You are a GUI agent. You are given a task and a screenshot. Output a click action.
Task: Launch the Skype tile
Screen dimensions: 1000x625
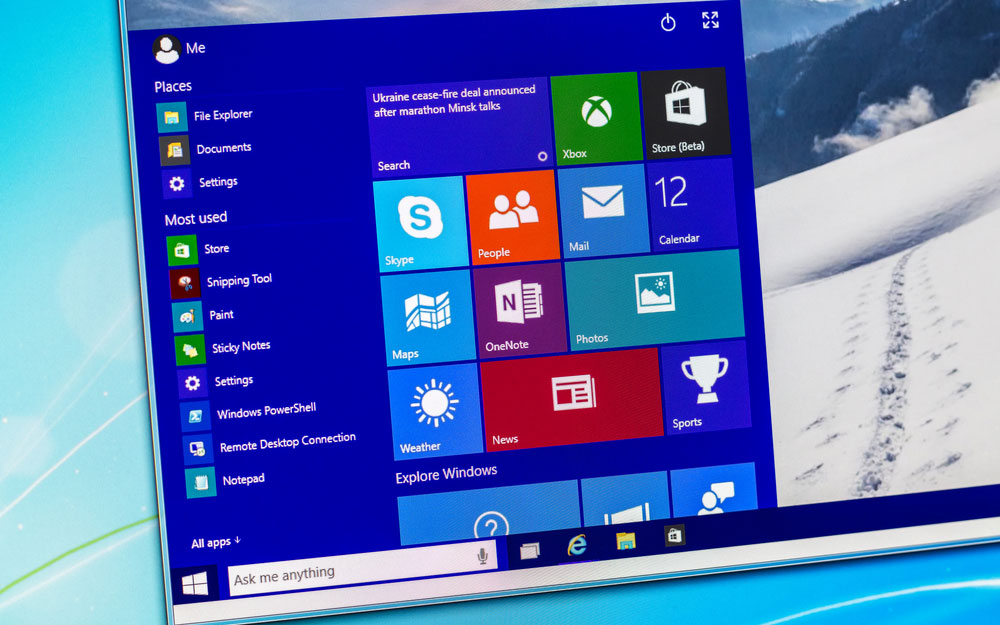420,223
